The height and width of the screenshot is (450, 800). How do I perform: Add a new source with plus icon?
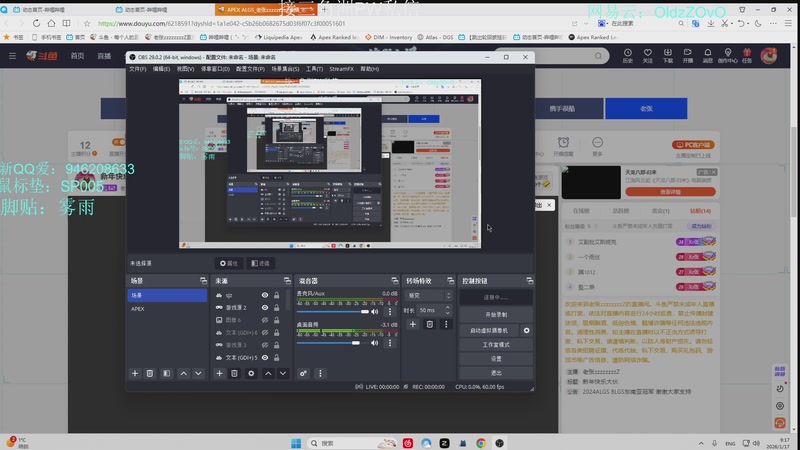[x=219, y=373]
